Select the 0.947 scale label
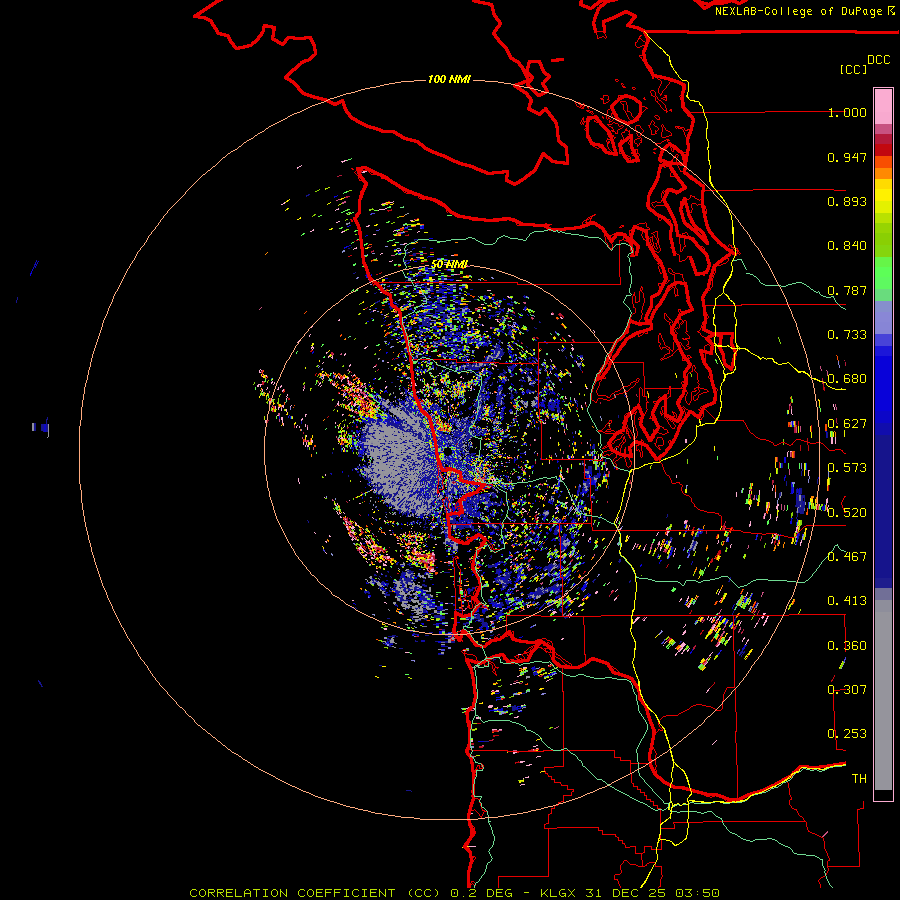This screenshot has width=900, height=900. [x=847, y=157]
